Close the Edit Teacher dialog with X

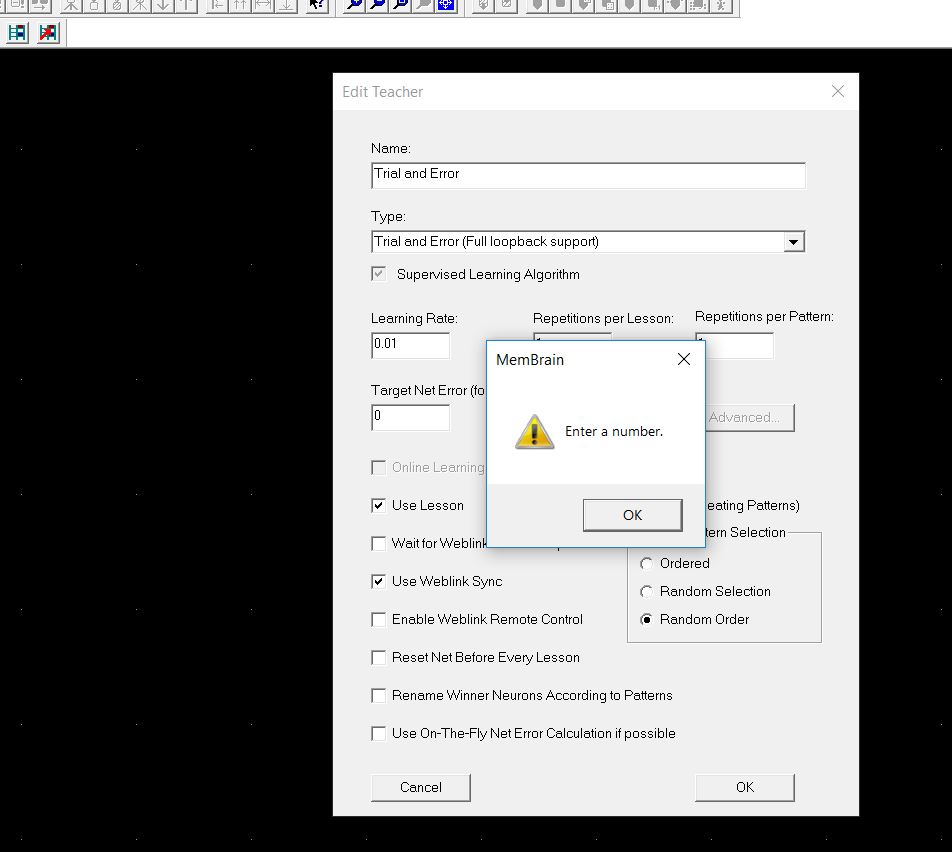tap(838, 92)
